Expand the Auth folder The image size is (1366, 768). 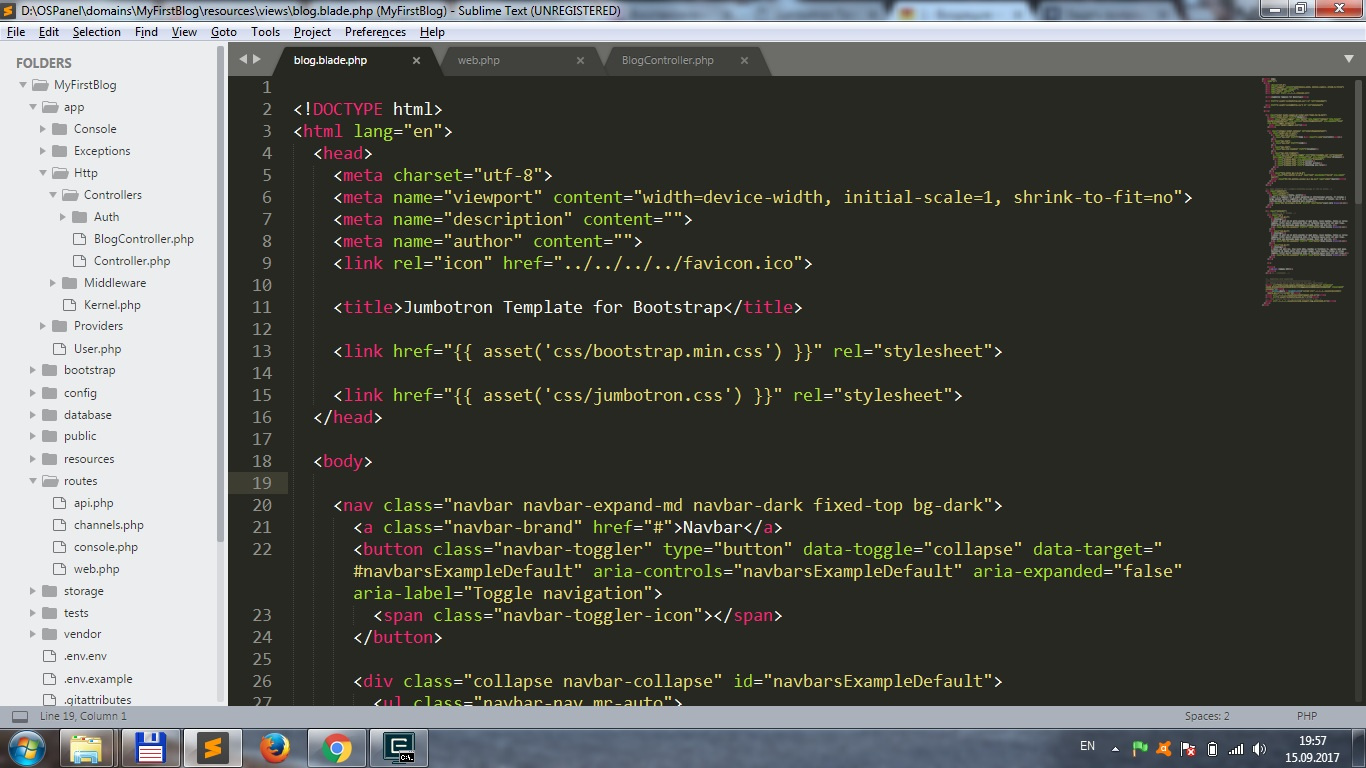coord(63,217)
